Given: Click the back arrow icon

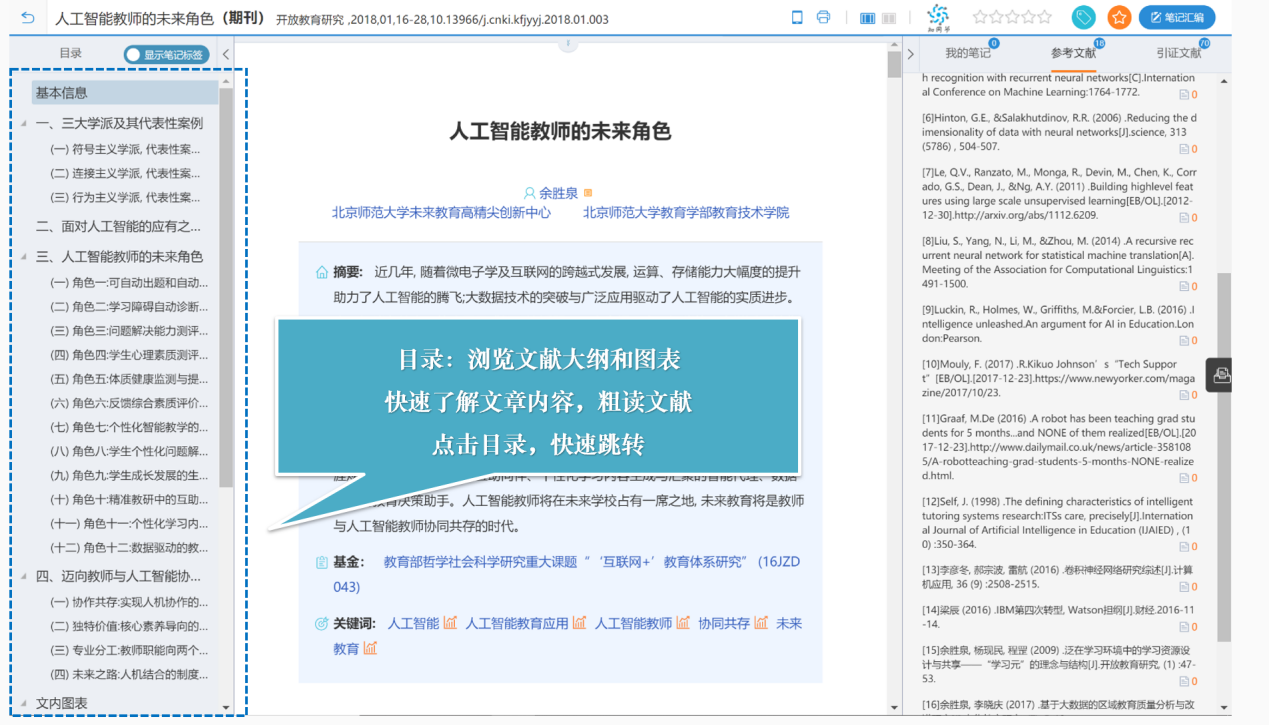Looking at the screenshot, I should [27, 18].
